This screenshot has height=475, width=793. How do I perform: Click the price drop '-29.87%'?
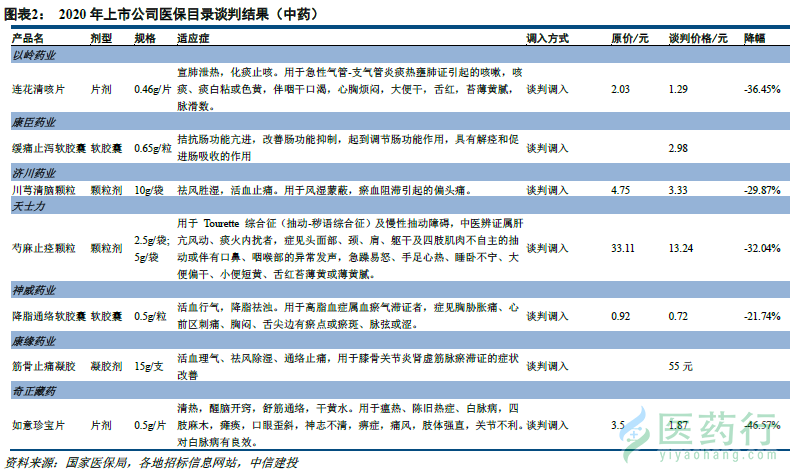coord(762,190)
